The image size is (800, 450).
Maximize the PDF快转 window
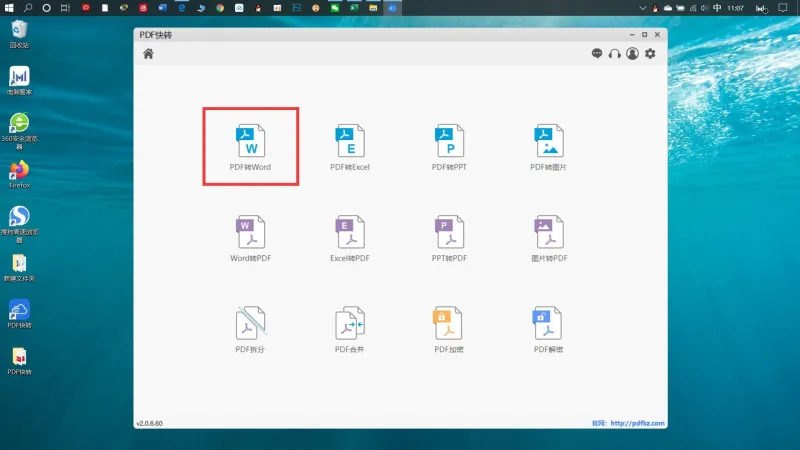click(644, 35)
